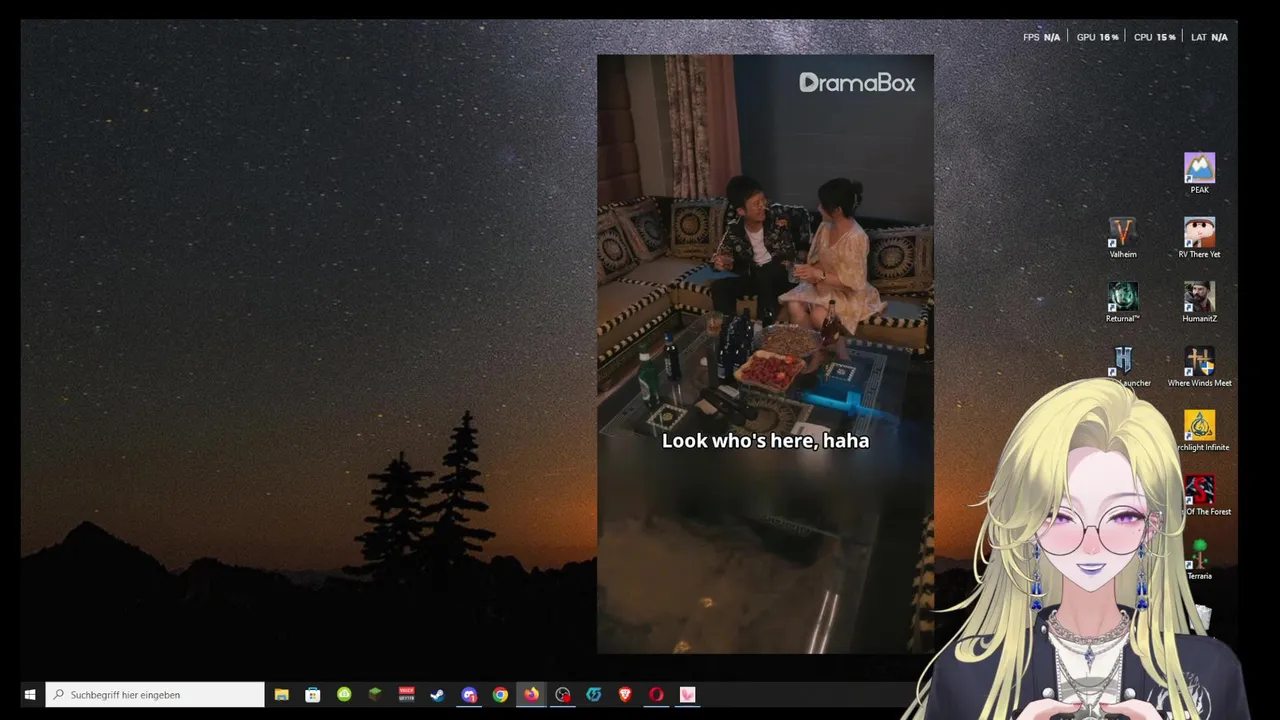The width and height of the screenshot is (1280, 720).
Task: Open the green circular taskbar app
Action: pos(344,694)
